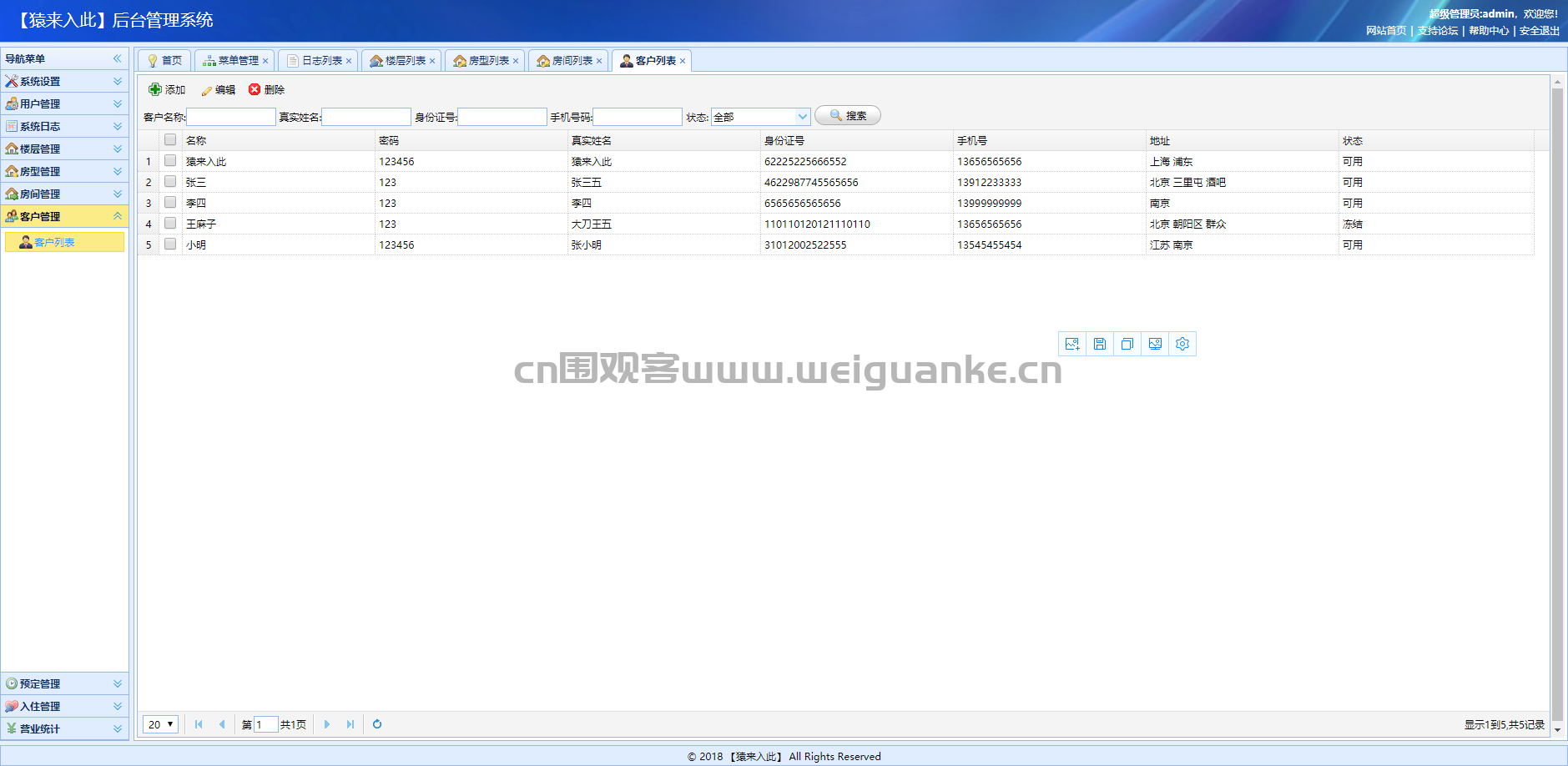
Task: Click the reservation management icon
Action: (x=12, y=683)
